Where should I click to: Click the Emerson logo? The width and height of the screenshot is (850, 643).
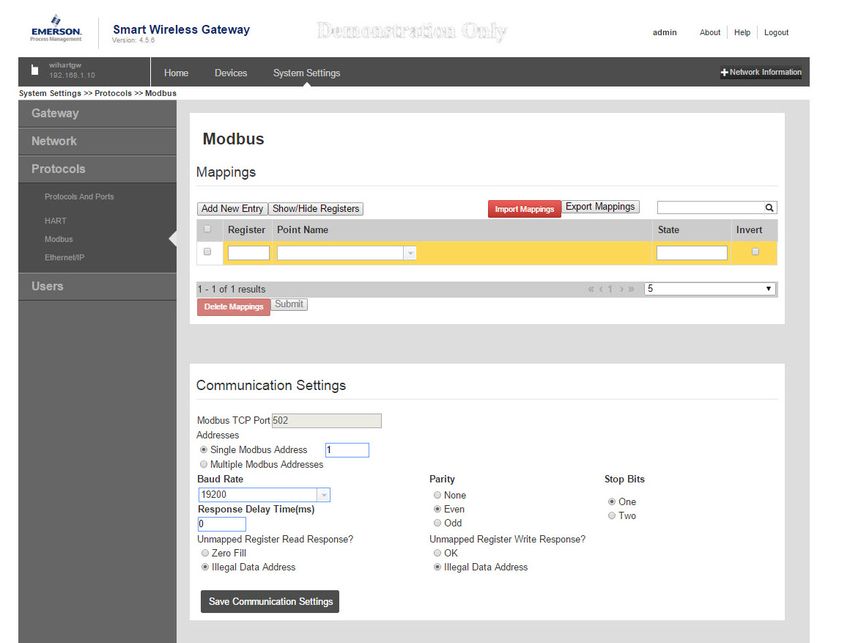coord(56,29)
